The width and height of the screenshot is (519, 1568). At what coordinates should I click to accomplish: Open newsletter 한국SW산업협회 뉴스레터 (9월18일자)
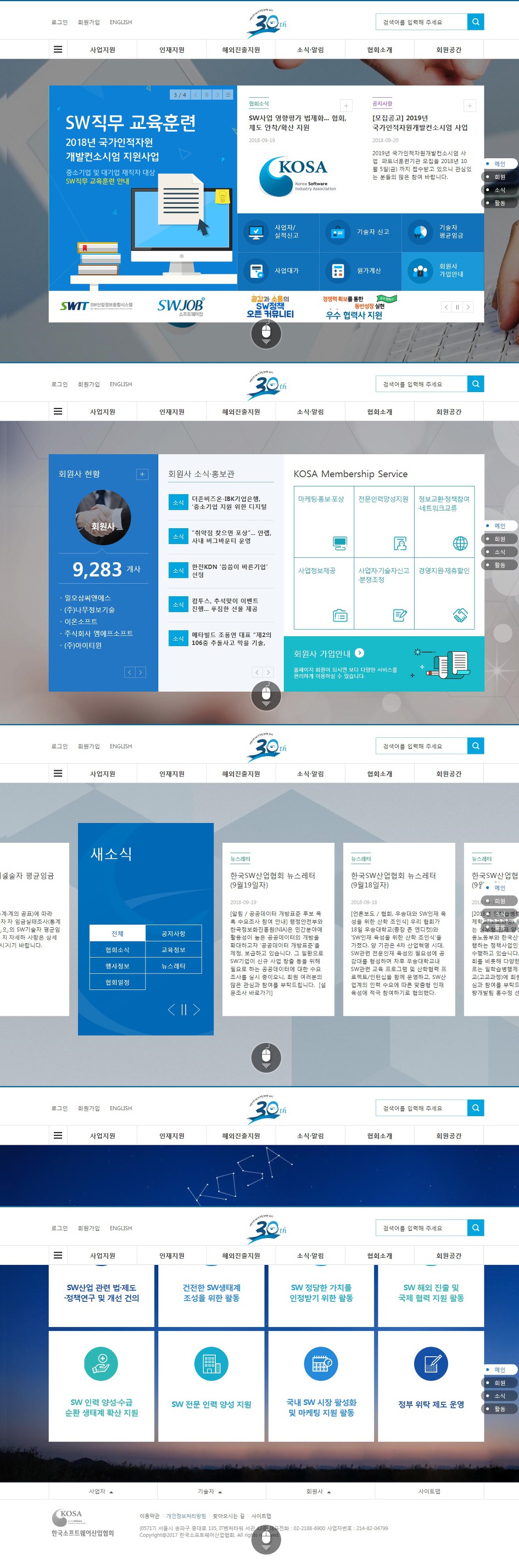click(x=394, y=880)
